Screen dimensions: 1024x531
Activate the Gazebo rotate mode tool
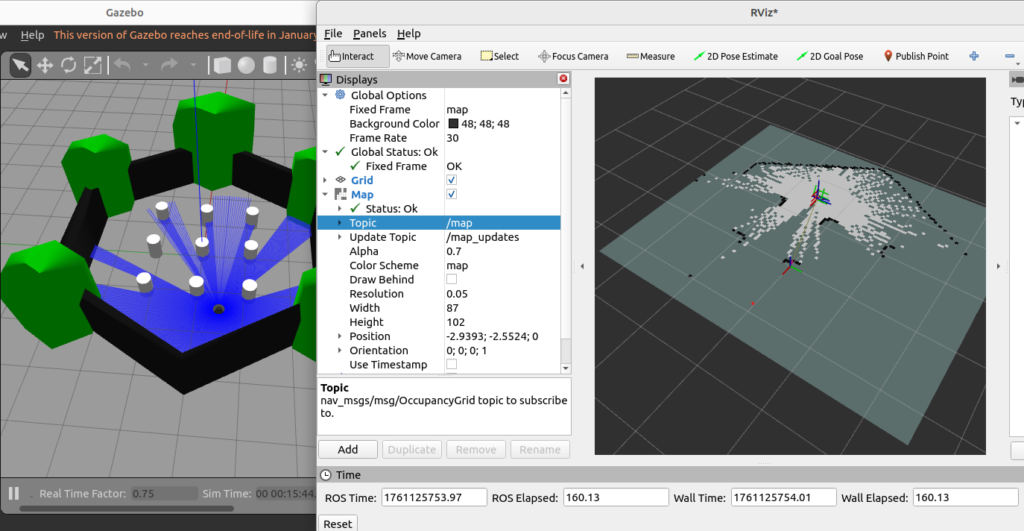tap(69, 65)
